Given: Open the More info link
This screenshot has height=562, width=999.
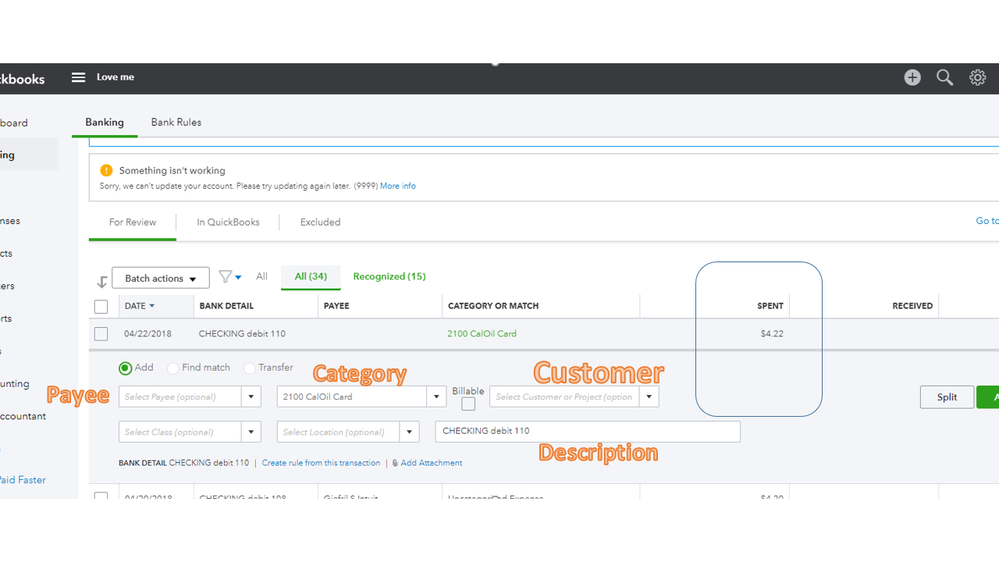Looking at the screenshot, I should tap(398, 186).
